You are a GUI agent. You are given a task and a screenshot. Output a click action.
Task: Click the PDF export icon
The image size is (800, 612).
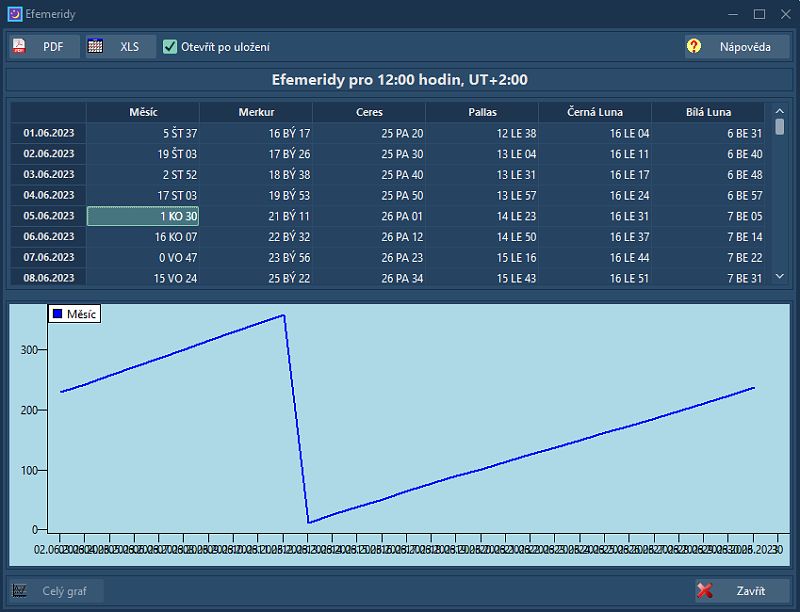coord(20,47)
